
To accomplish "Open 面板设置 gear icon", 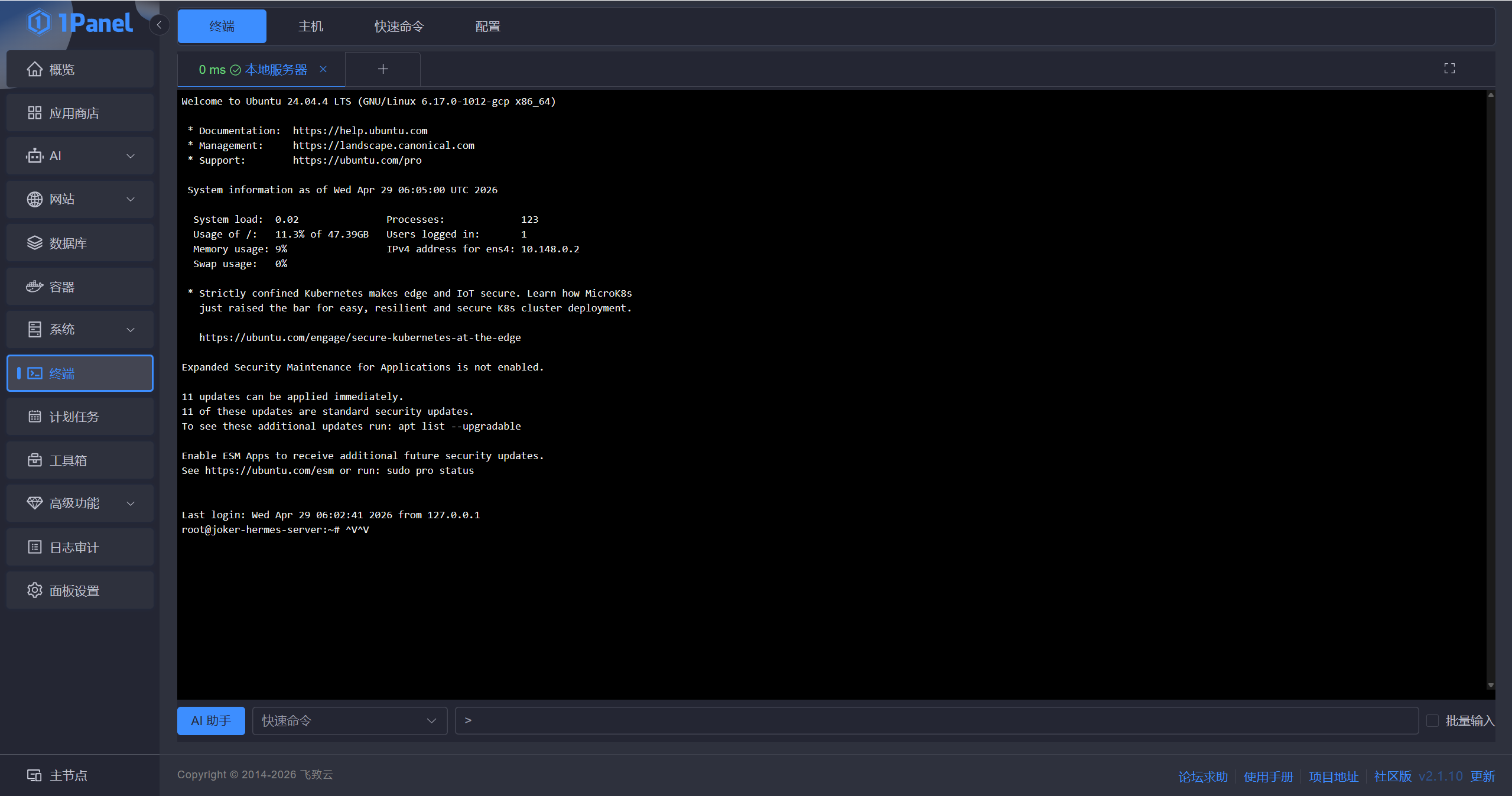I will pyautogui.click(x=35, y=590).
